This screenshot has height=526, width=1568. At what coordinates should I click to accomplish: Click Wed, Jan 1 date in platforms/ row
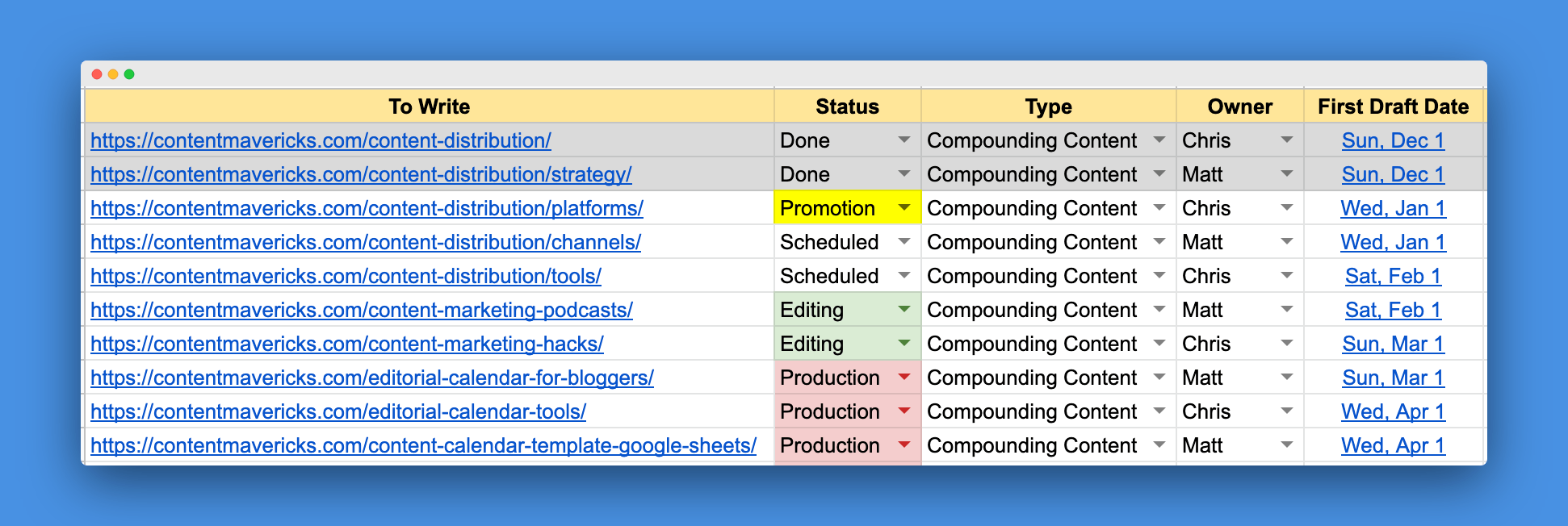(1393, 208)
